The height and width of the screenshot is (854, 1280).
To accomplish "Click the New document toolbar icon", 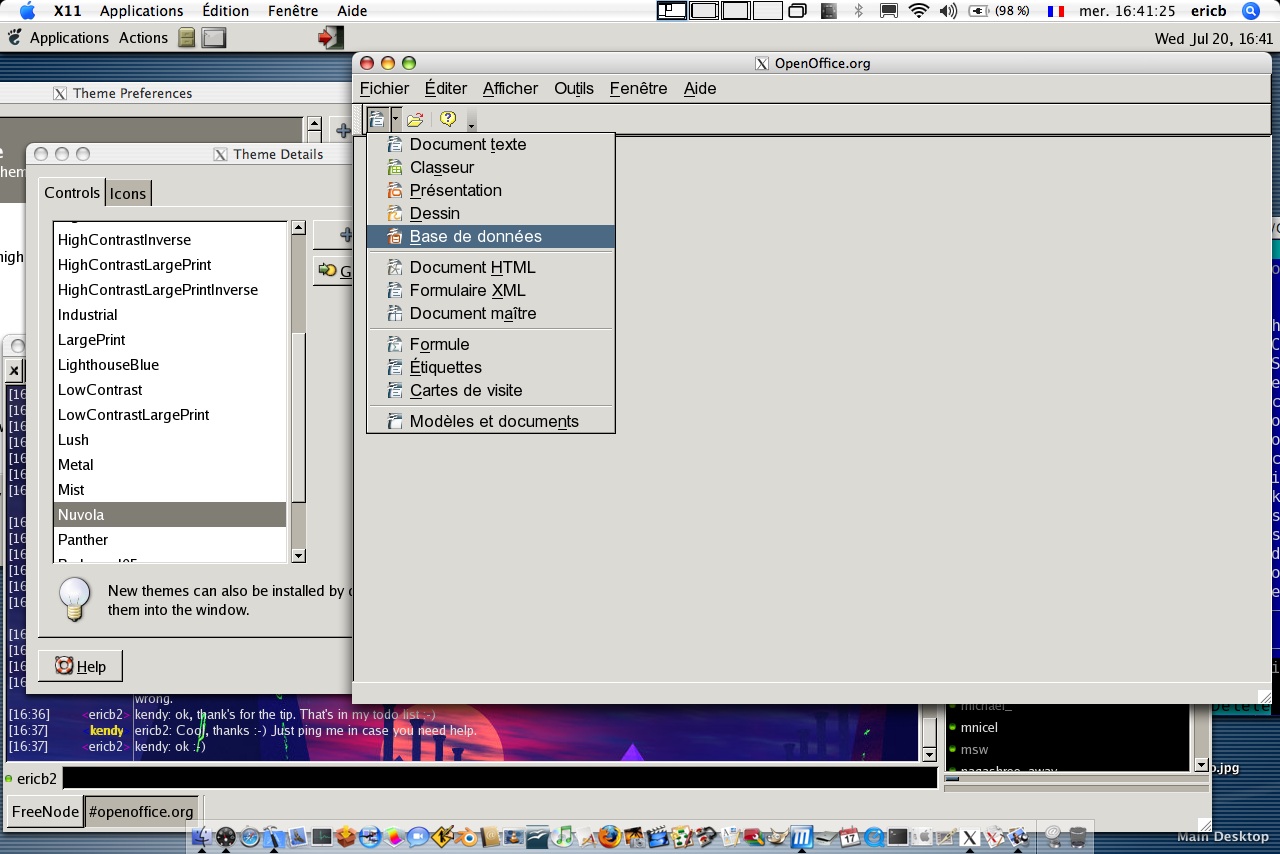I will 377,119.
